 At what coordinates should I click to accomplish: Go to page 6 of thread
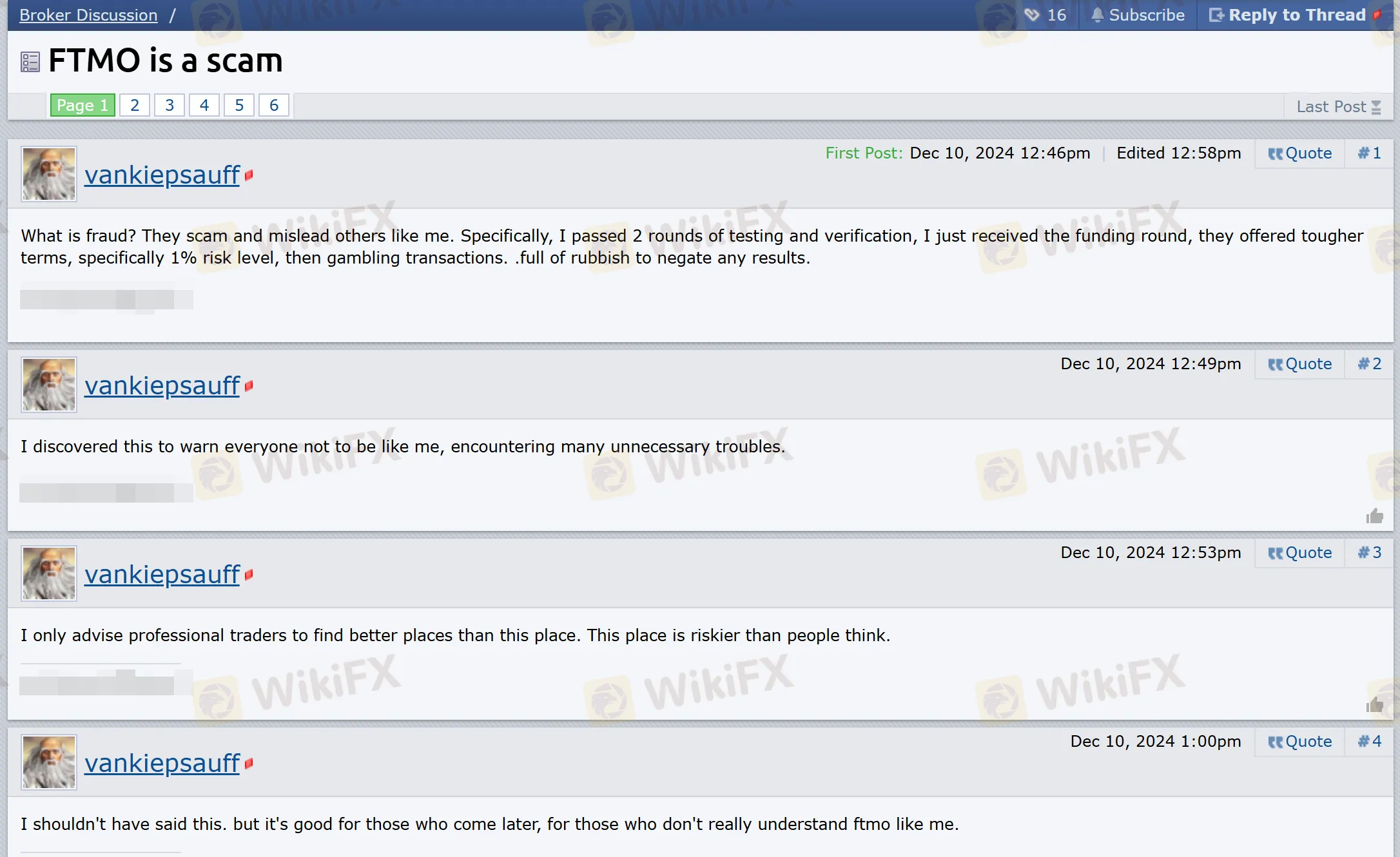274,105
